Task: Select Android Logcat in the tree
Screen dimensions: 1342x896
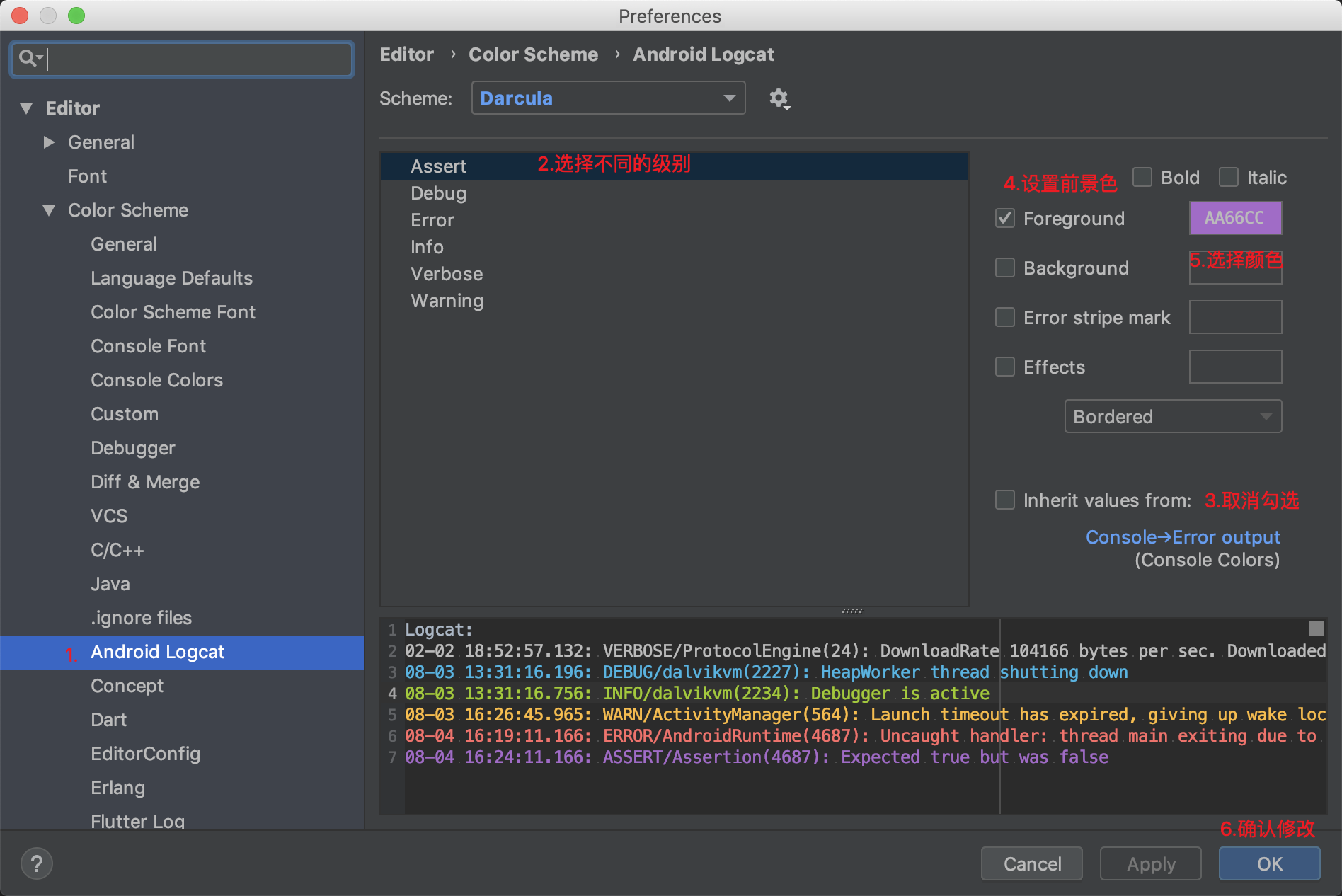Action: click(182, 652)
